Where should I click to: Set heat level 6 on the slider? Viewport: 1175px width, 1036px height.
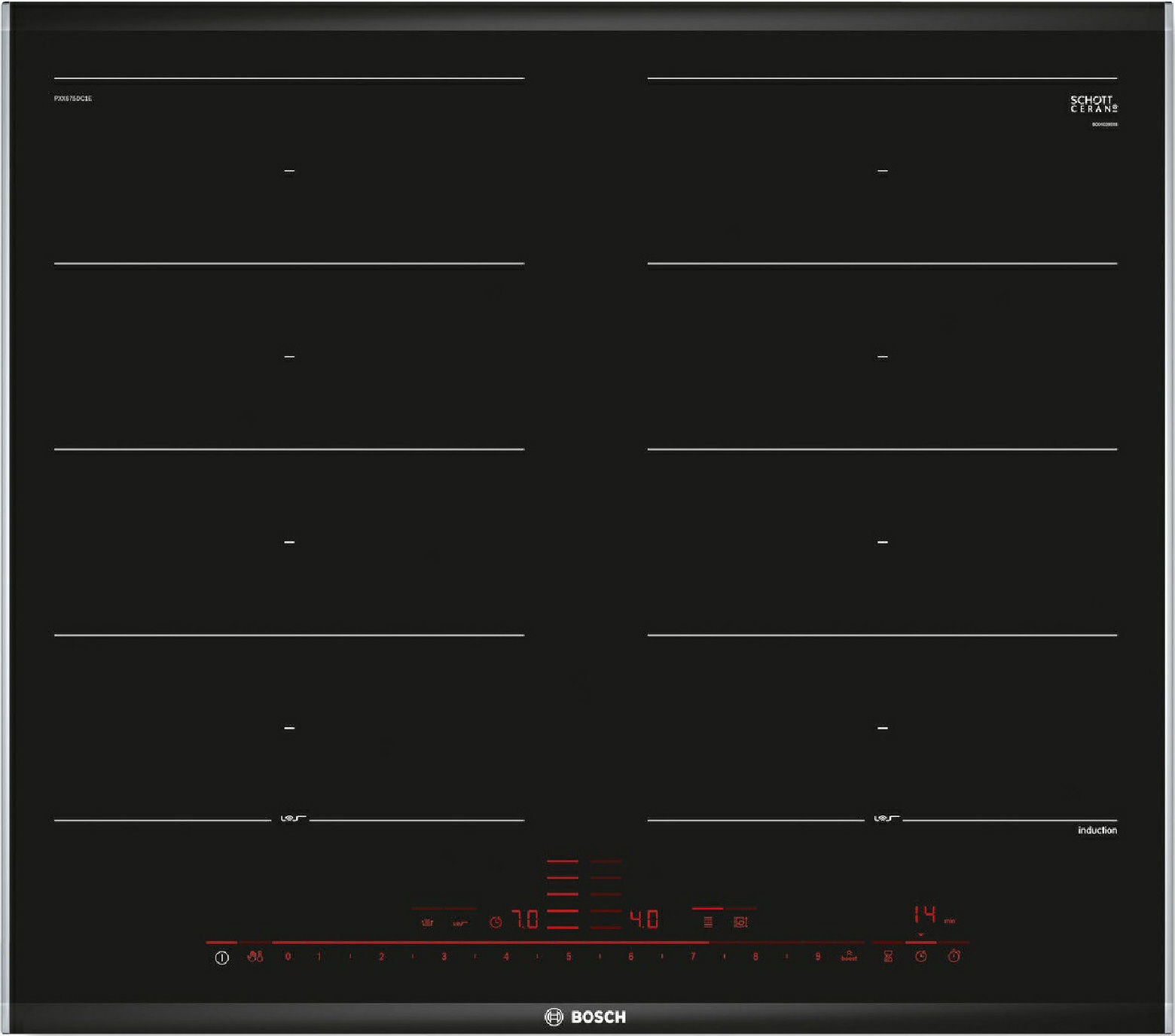coord(630,956)
